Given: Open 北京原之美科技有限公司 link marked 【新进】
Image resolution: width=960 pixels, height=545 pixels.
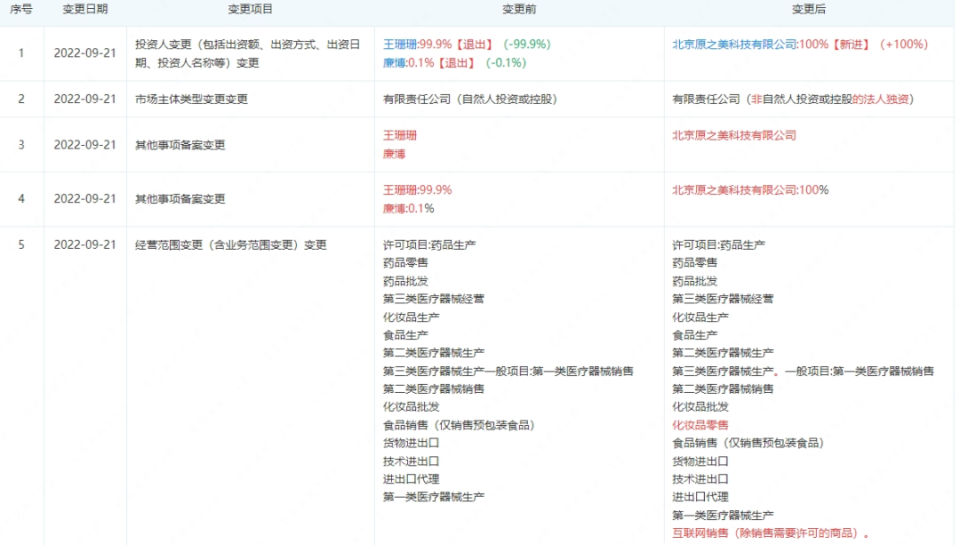Looking at the screenshot, I should point(734,44).
